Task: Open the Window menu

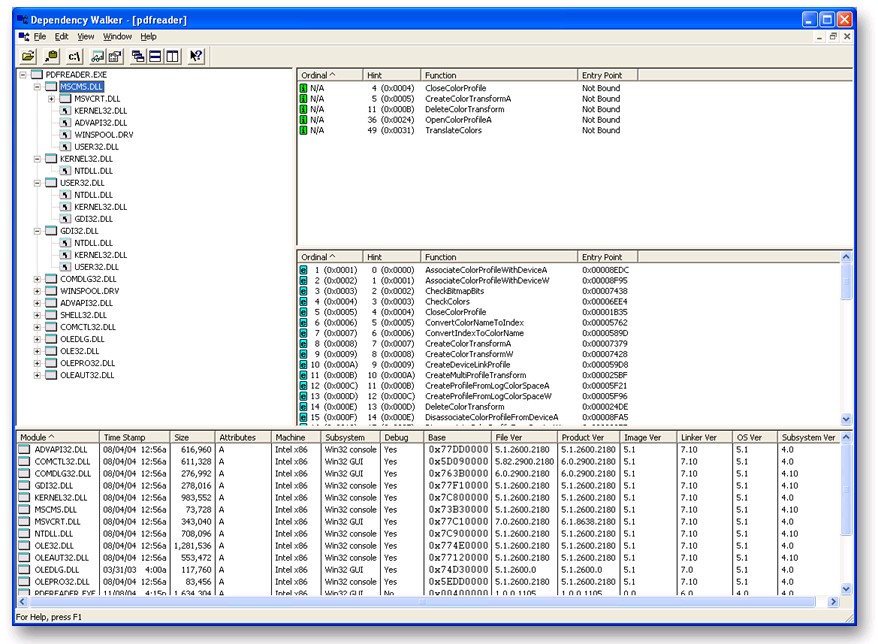Action: (x=118, y=37)
